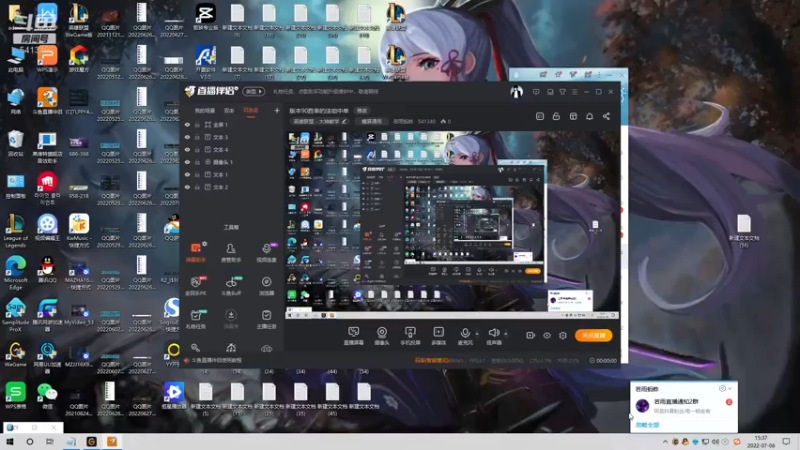Image resolution: width=800 pixels, height=450 pixels.
Task: Toggle the preview eye icon in bottom bar
Action: click(x=547, y=335)
